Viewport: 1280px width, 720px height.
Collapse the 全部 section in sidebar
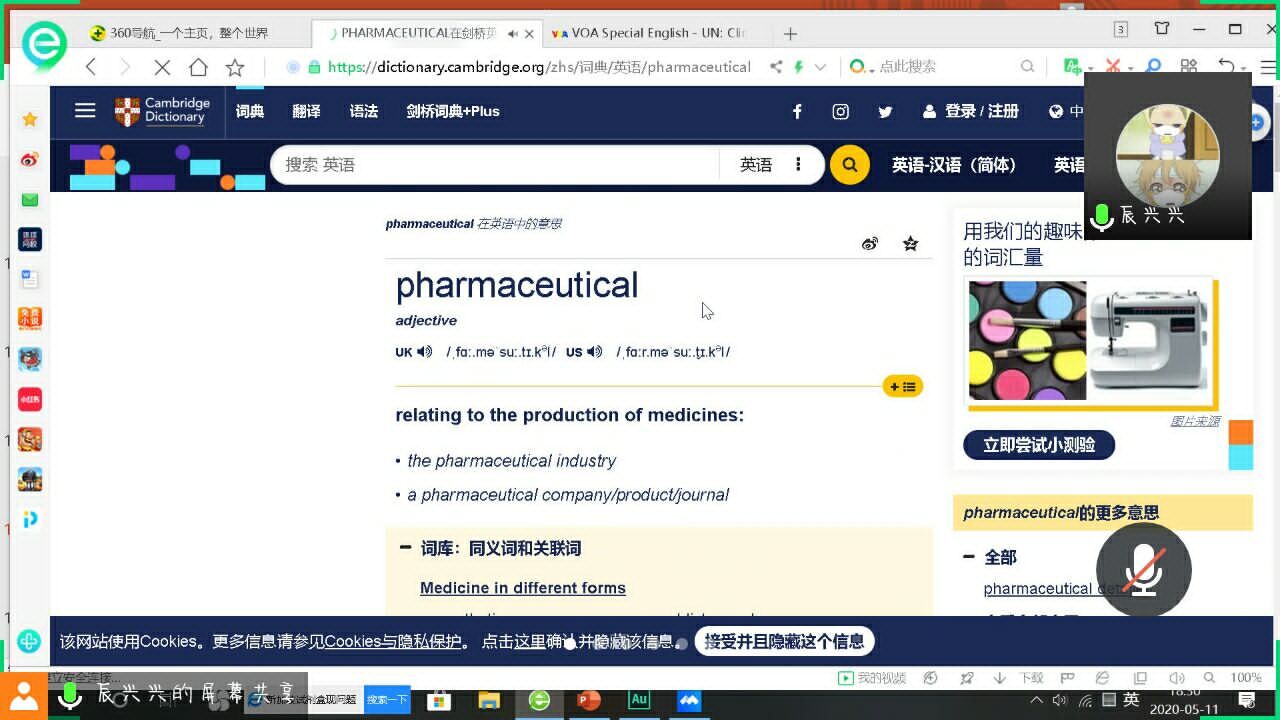pos(968,557)
